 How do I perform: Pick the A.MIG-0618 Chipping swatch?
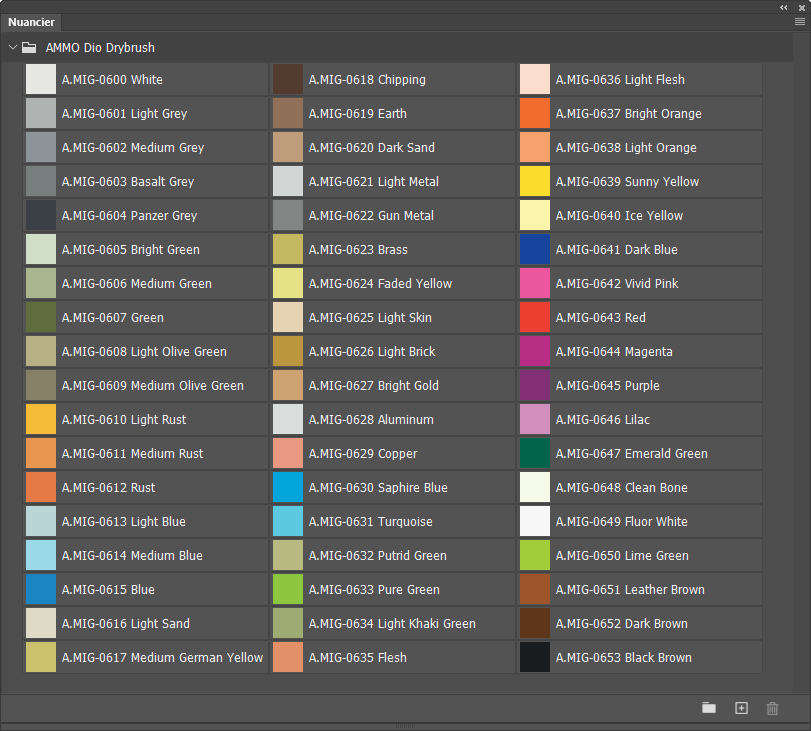[288, 79]
